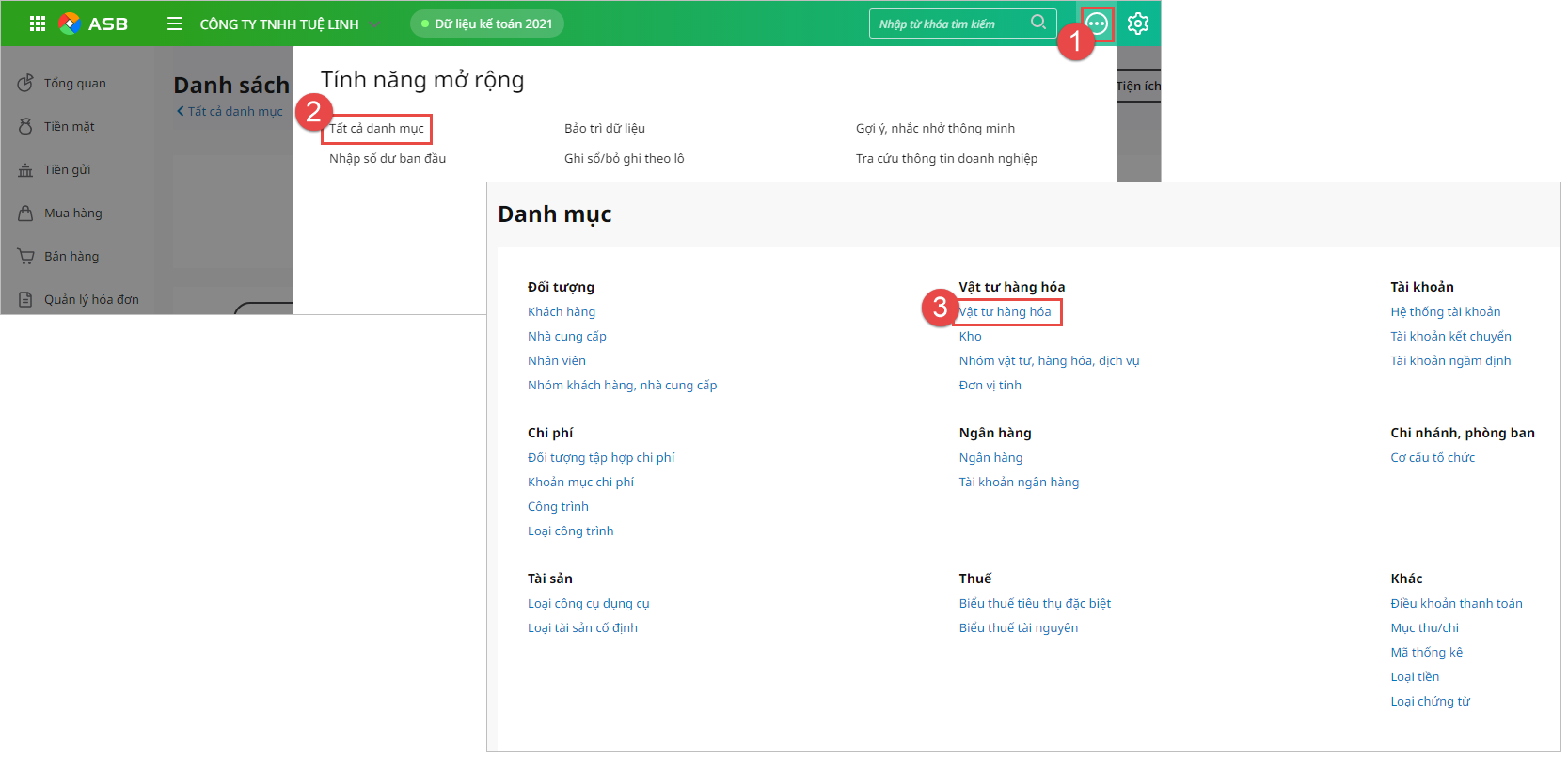Click Tất cả danh mục feature

pyautogui.click(x=376, y=129)
